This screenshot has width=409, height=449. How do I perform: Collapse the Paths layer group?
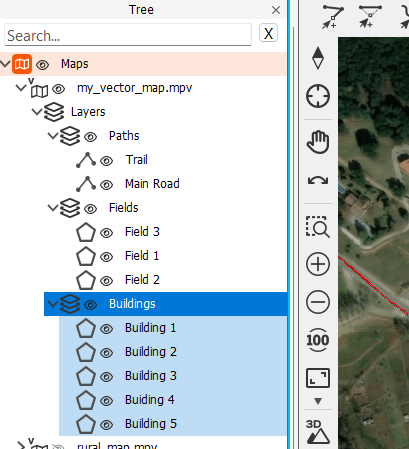click(x=53, y=136)
